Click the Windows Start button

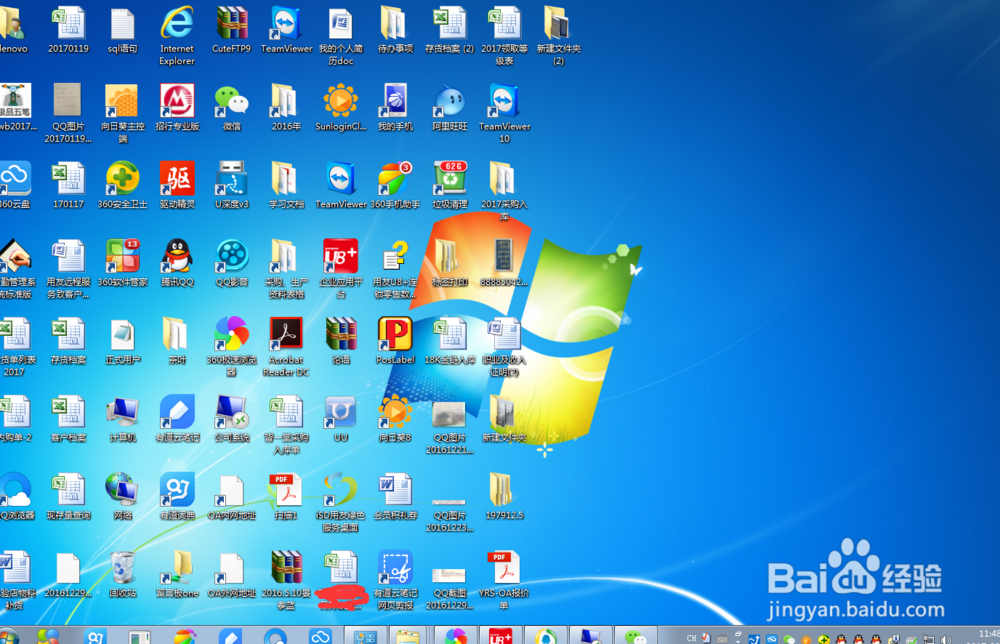tap(8, 636)
